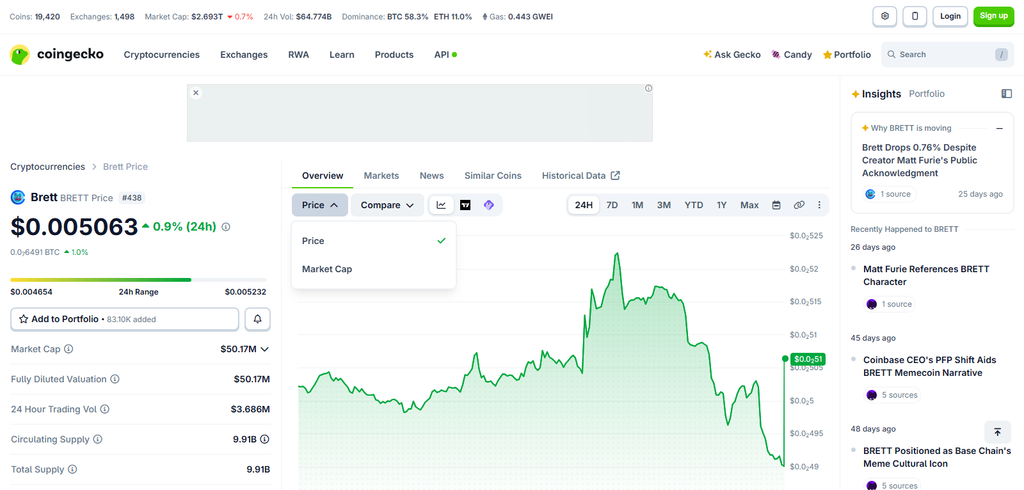
Task: Focus the Search input field
Action: pos(947,55)
